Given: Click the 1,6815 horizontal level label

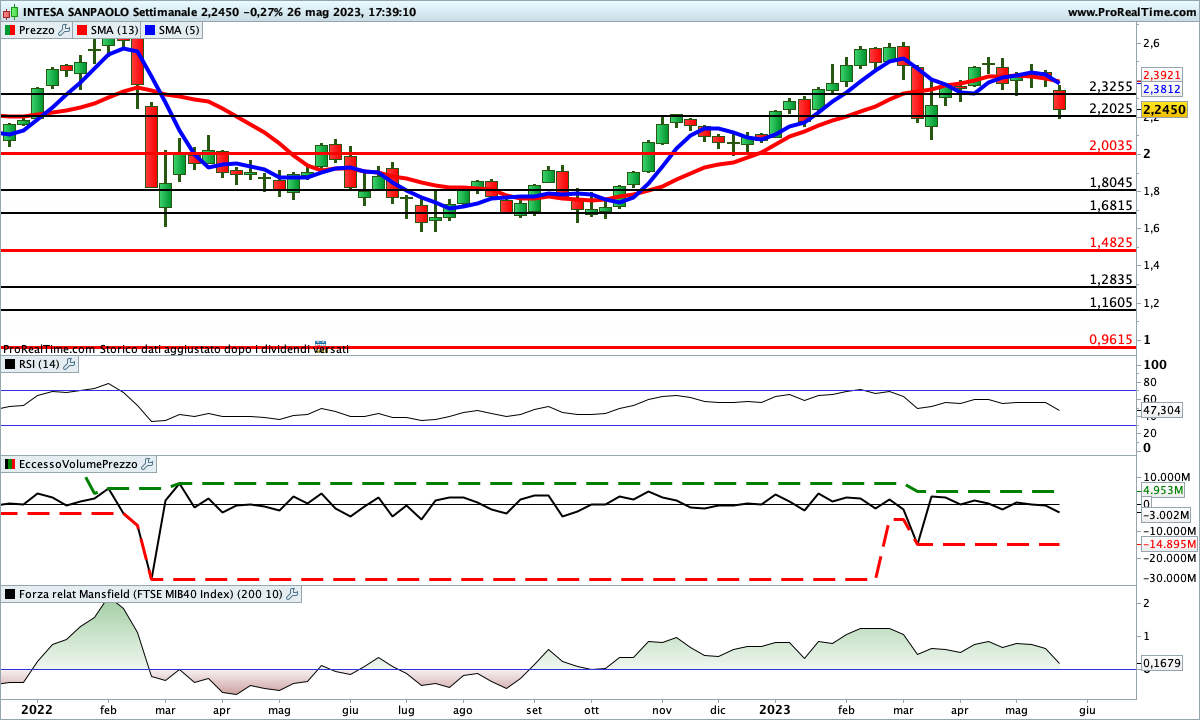Looking at the screenshot, I should (x=1110, y=205).
